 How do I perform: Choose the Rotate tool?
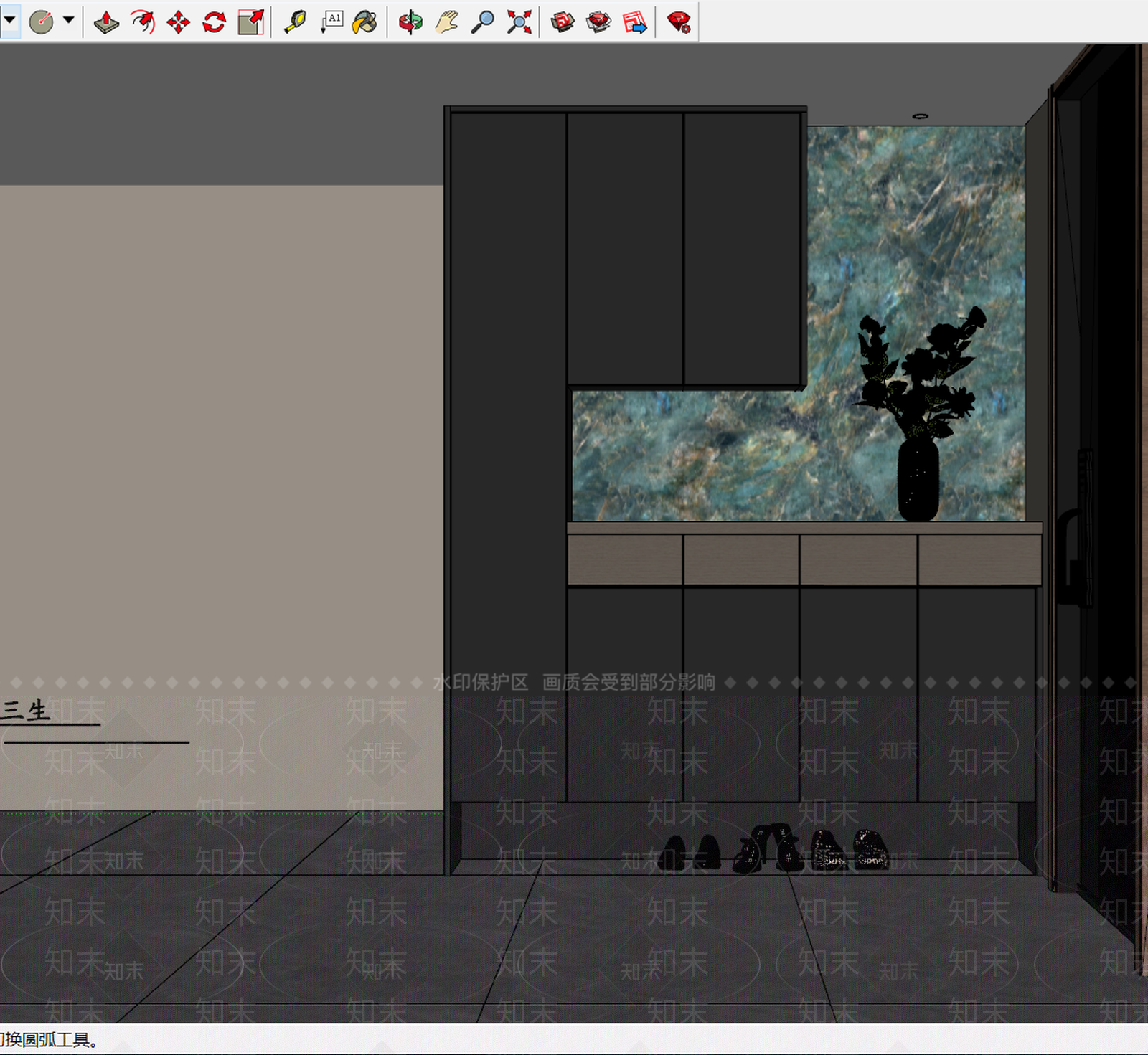point(214,22)
